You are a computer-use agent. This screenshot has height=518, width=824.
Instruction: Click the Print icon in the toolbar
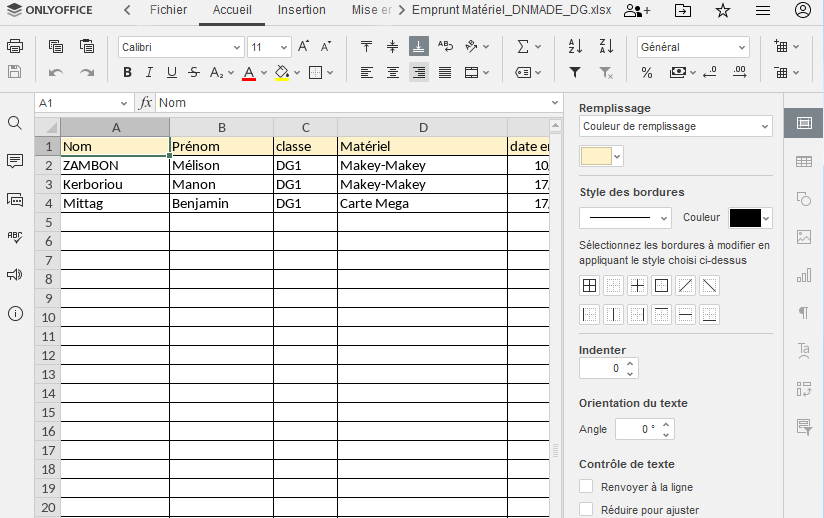coord(15,47)
